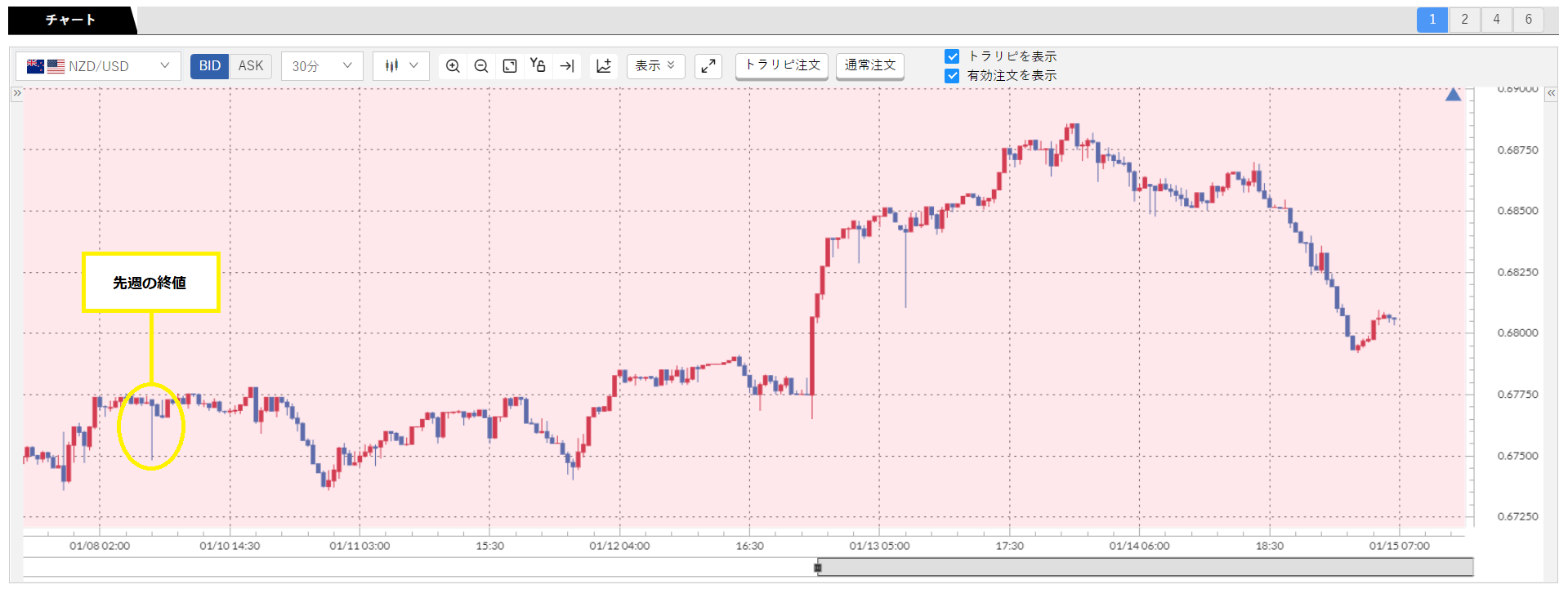The width and height of the screenshot is (1568, 589).
Task: Open the 30分 timeframe dropdown
Action: [x=322, y=66]
